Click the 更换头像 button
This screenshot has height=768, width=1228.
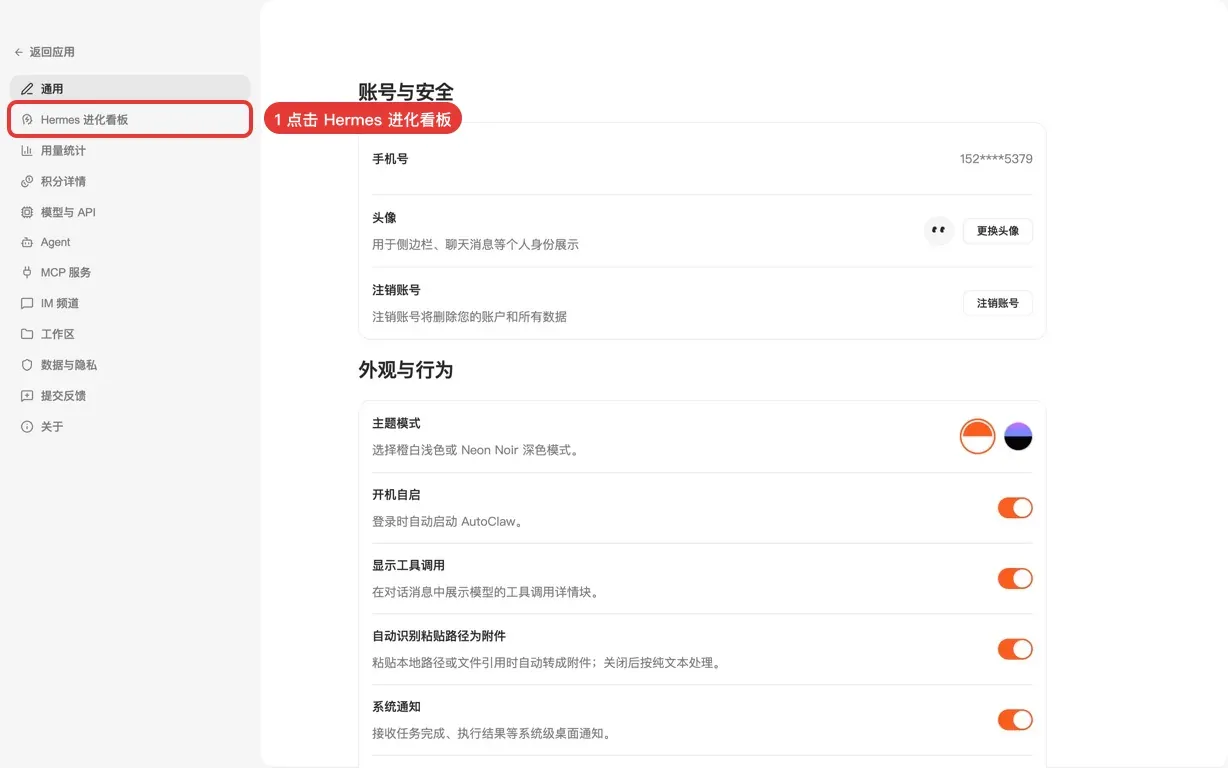click(998, 231)
